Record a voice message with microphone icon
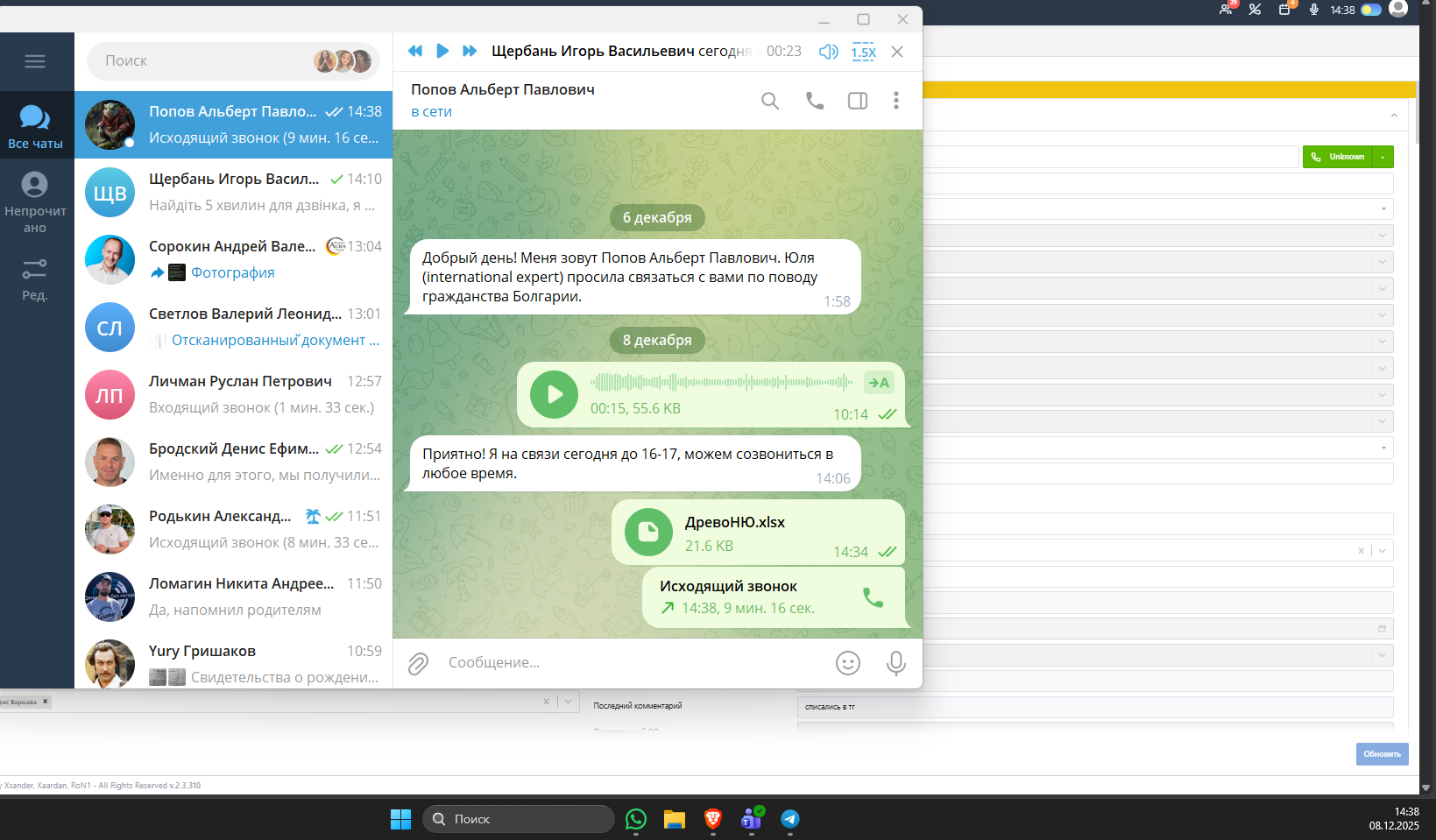Screen dimensions: 1436x840 click(895, 663)
